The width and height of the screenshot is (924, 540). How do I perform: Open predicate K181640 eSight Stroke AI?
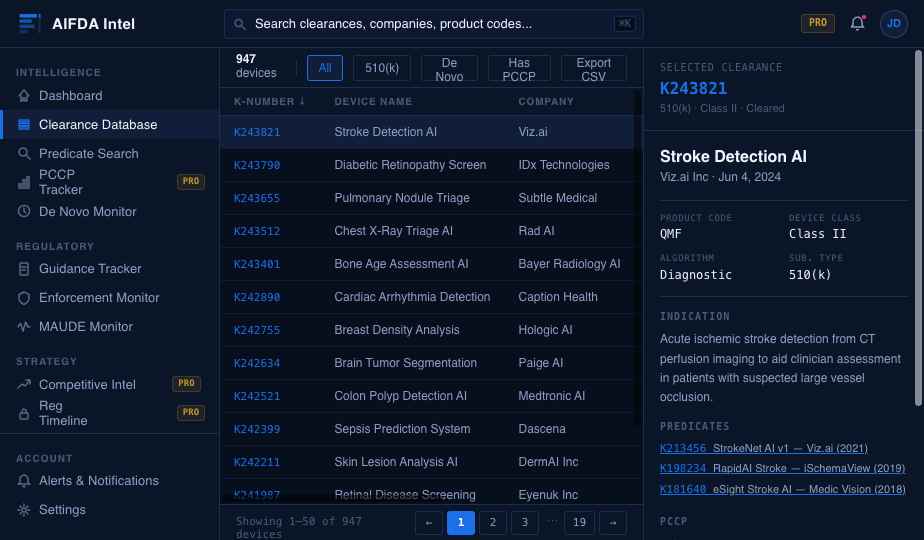pyautogui.click(x=783, y=489)
